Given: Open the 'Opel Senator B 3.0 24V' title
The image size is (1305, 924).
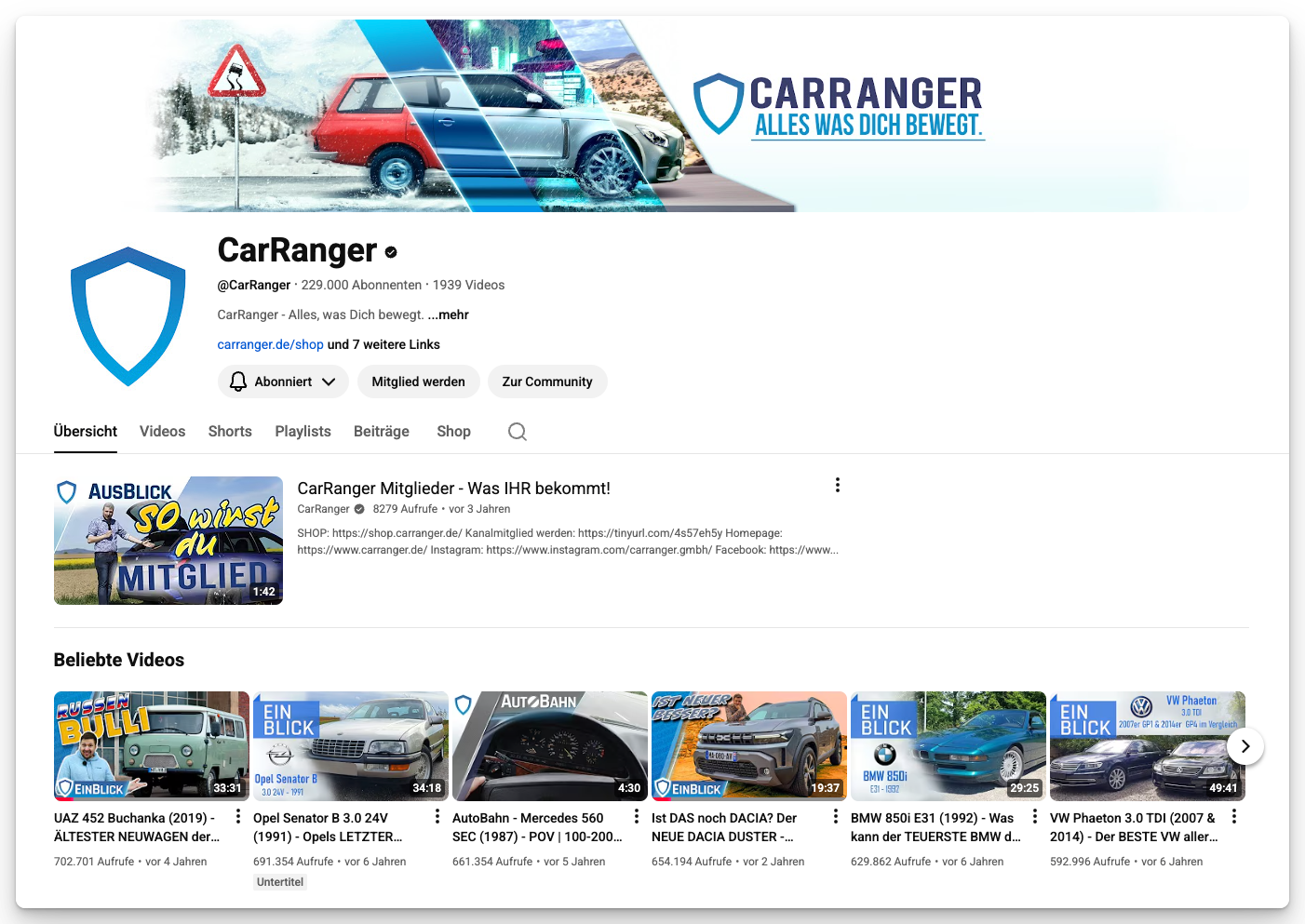Looking at the screenshot, I should point(328,827).
